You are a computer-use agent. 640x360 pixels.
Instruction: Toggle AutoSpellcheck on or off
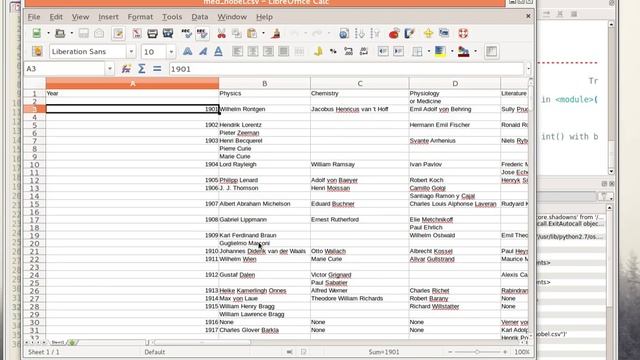pos(202,33)
